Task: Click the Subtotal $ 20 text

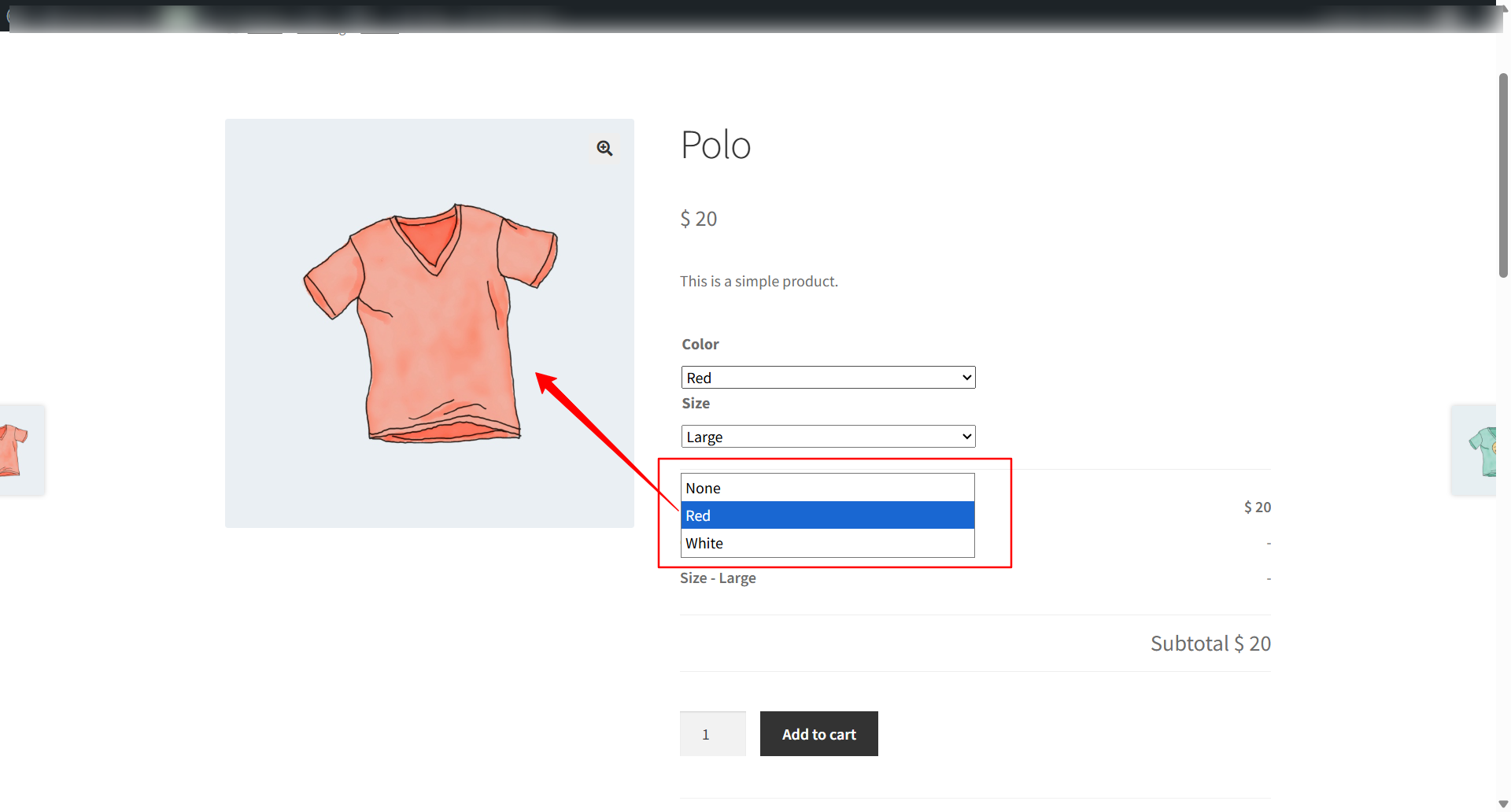Action: coord(1210,644)
